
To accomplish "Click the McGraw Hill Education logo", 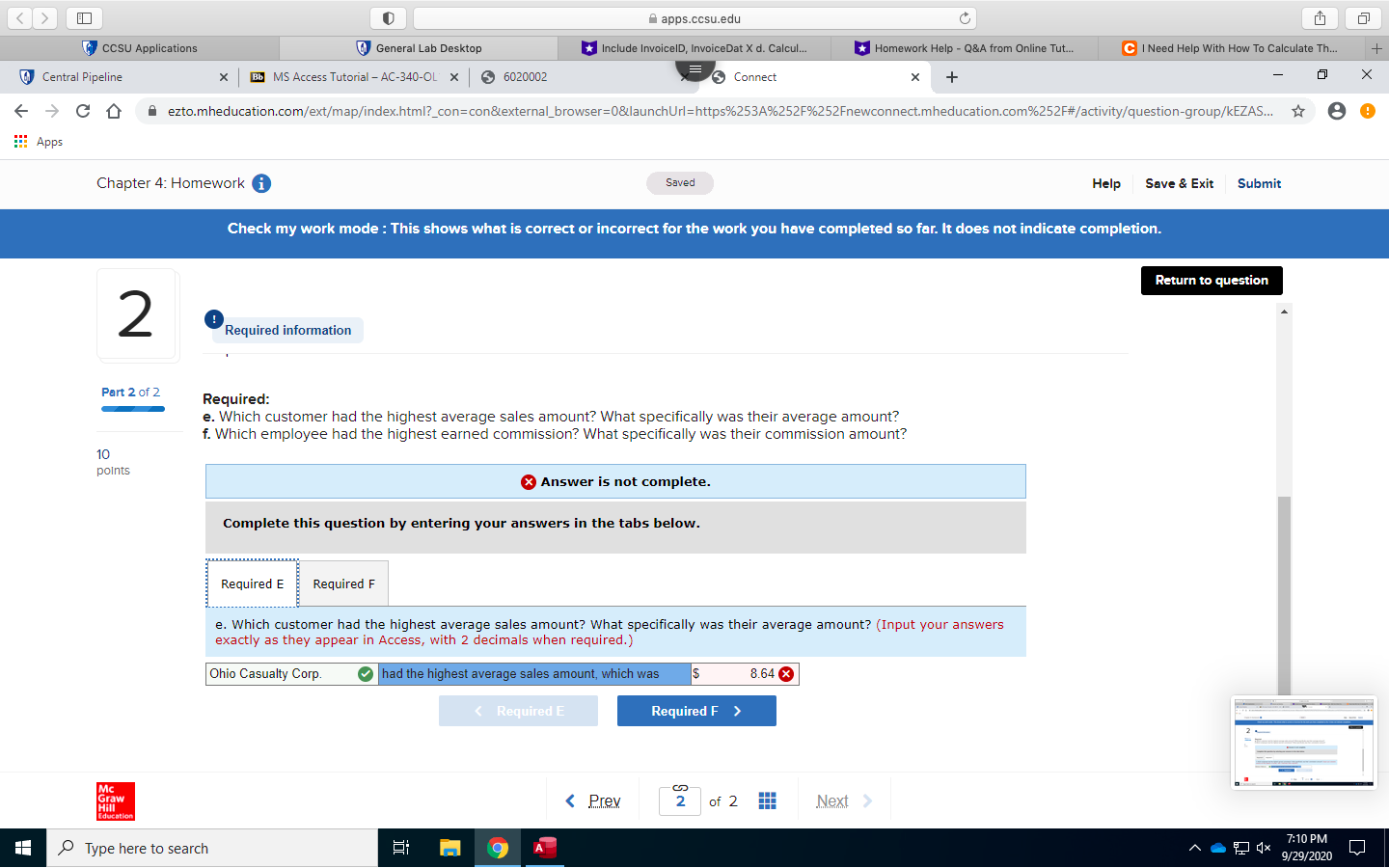I will pyautogui.click(x=115, y=800).
